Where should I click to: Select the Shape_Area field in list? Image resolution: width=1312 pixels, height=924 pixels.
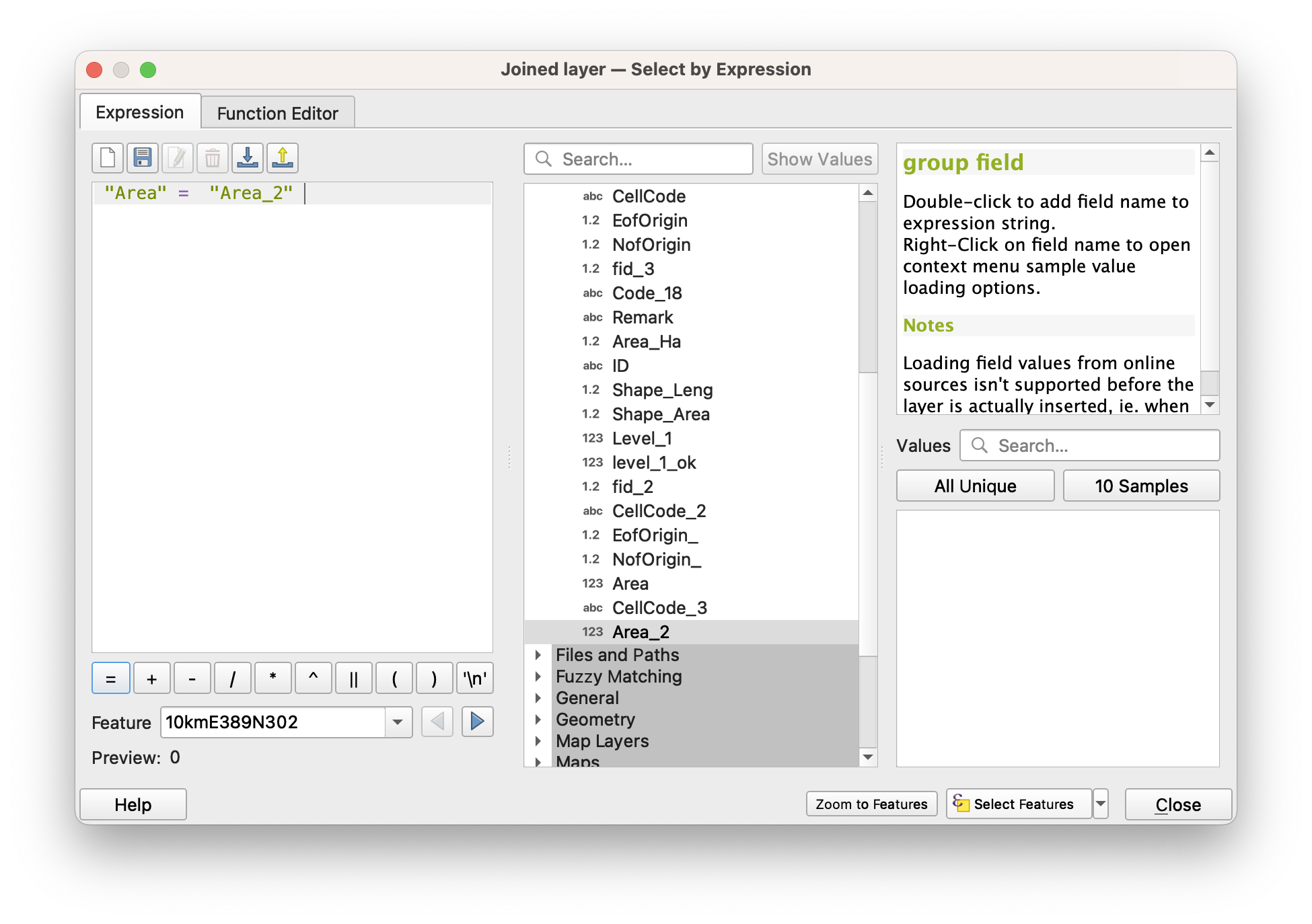coord(661,414)
